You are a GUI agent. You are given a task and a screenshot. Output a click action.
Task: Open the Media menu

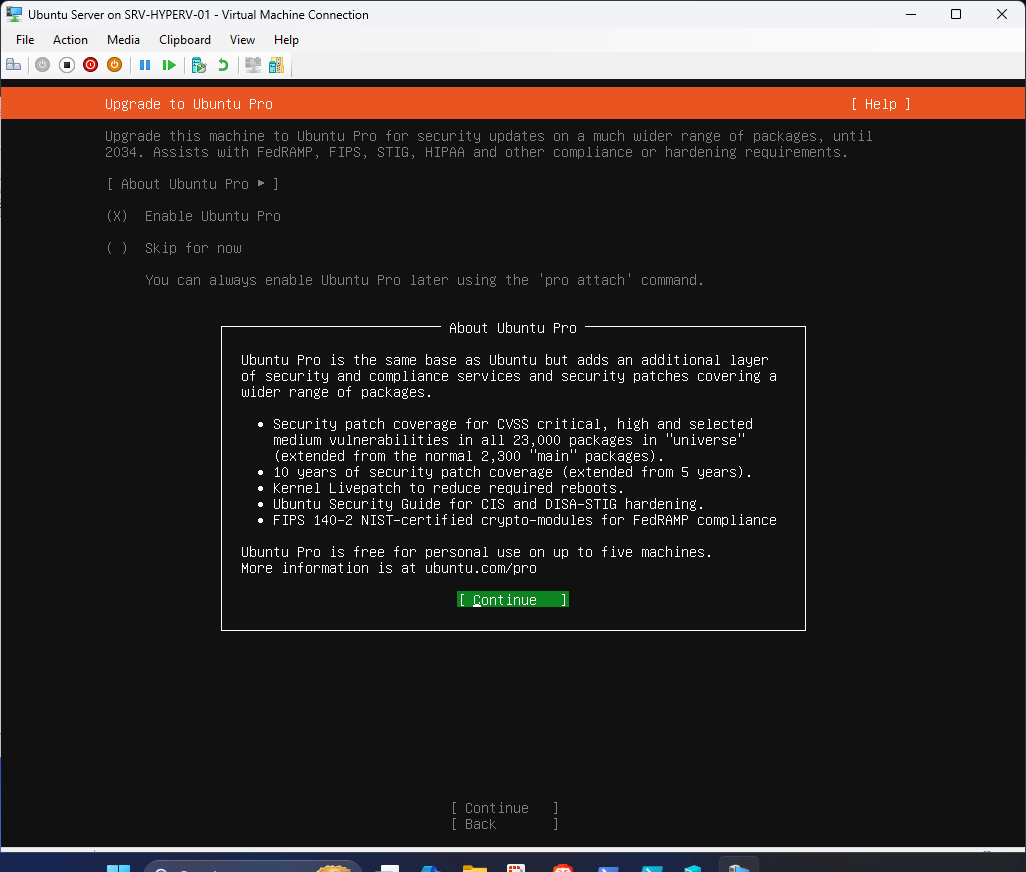123,40
